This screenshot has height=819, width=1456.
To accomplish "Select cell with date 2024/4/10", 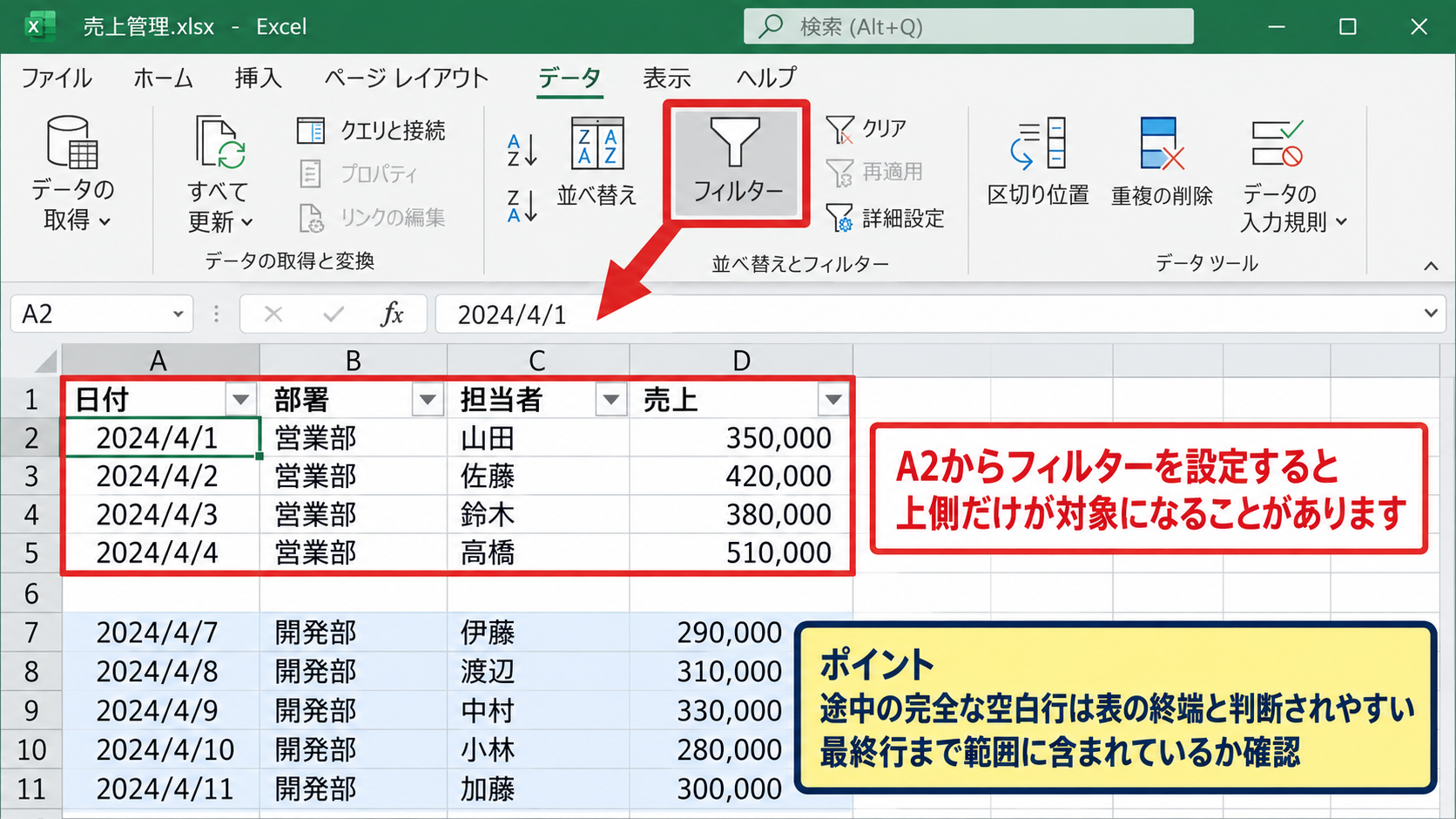I will click(161, 749).
